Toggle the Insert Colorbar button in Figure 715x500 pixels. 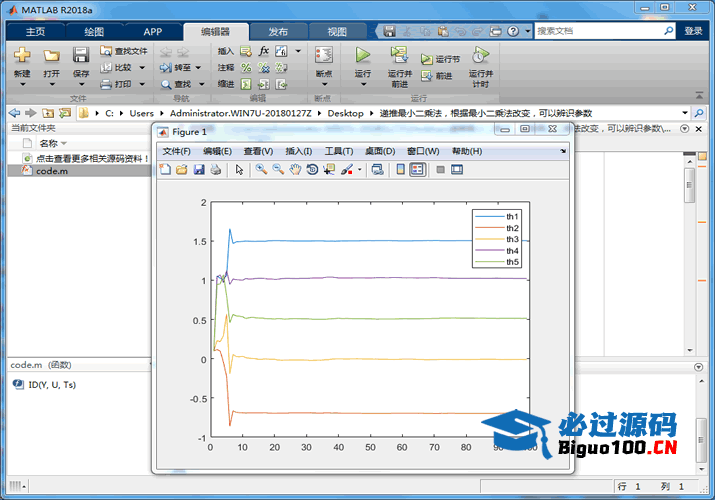coord(400,170)
